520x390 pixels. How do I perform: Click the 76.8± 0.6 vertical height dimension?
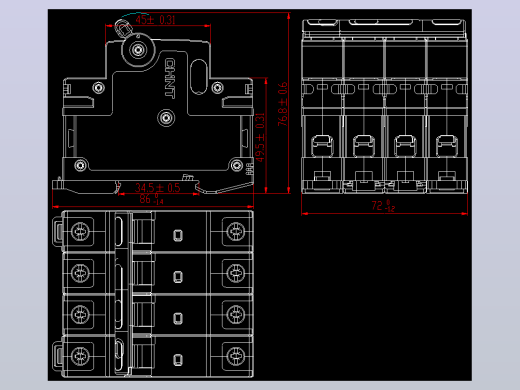283,104
